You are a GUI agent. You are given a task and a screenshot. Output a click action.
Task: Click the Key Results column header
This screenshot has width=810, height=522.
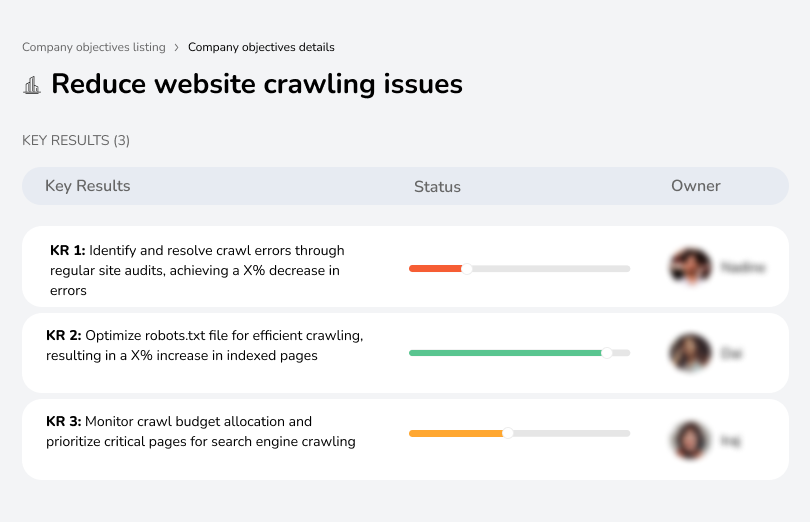88,186
